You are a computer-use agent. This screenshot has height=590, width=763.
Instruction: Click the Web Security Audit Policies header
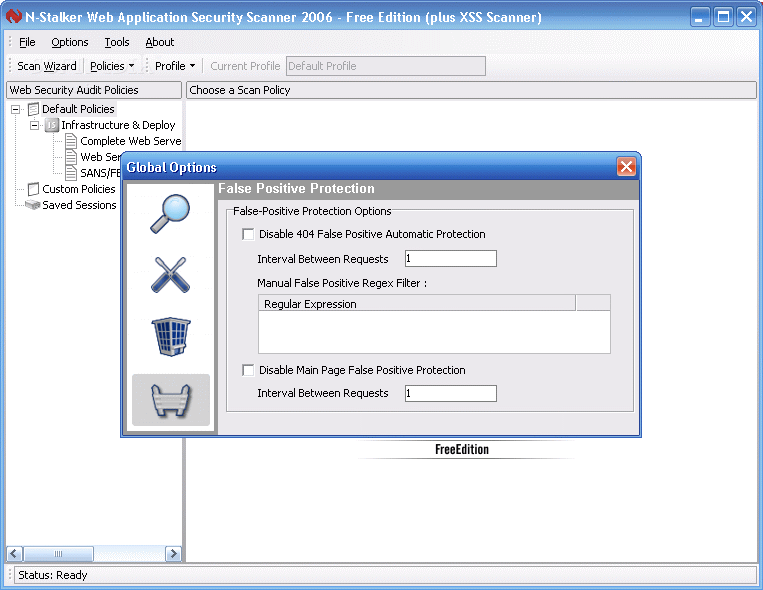point(94,90)
